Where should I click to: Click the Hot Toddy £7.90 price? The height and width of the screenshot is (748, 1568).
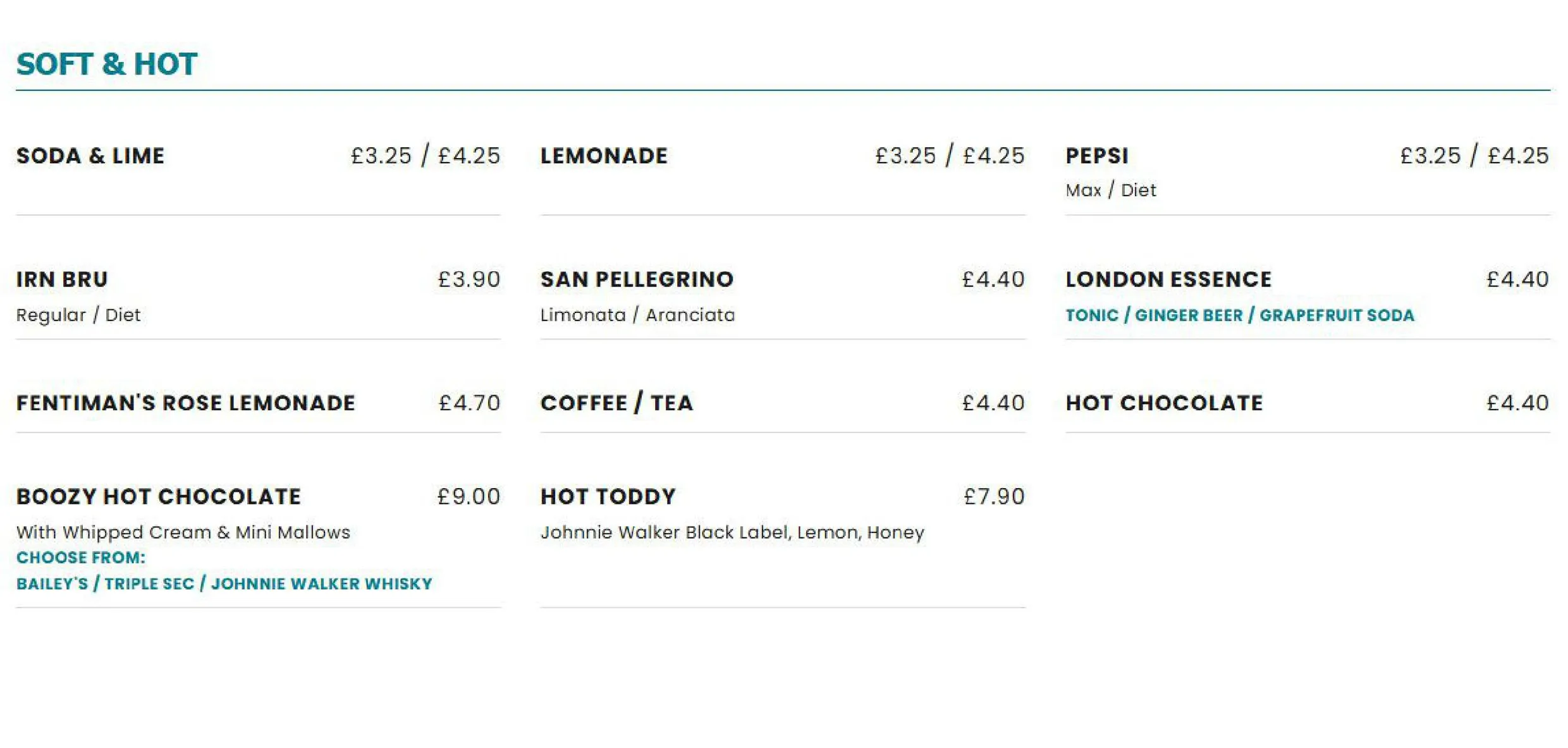point(993,497)
